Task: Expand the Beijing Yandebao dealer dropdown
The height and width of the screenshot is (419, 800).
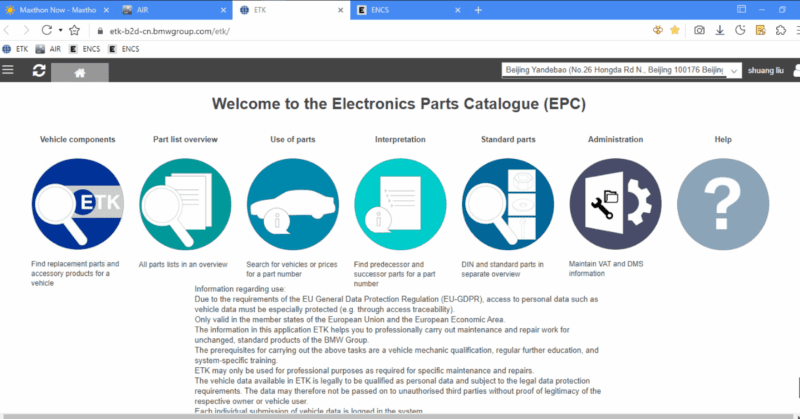Action: (734, 71)
